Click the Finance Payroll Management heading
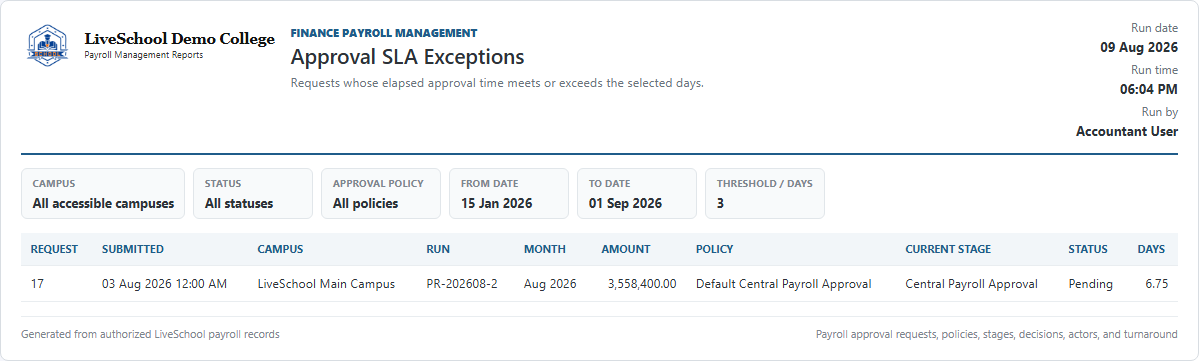This screenshot has width=1199, height=362. point(384,33)
